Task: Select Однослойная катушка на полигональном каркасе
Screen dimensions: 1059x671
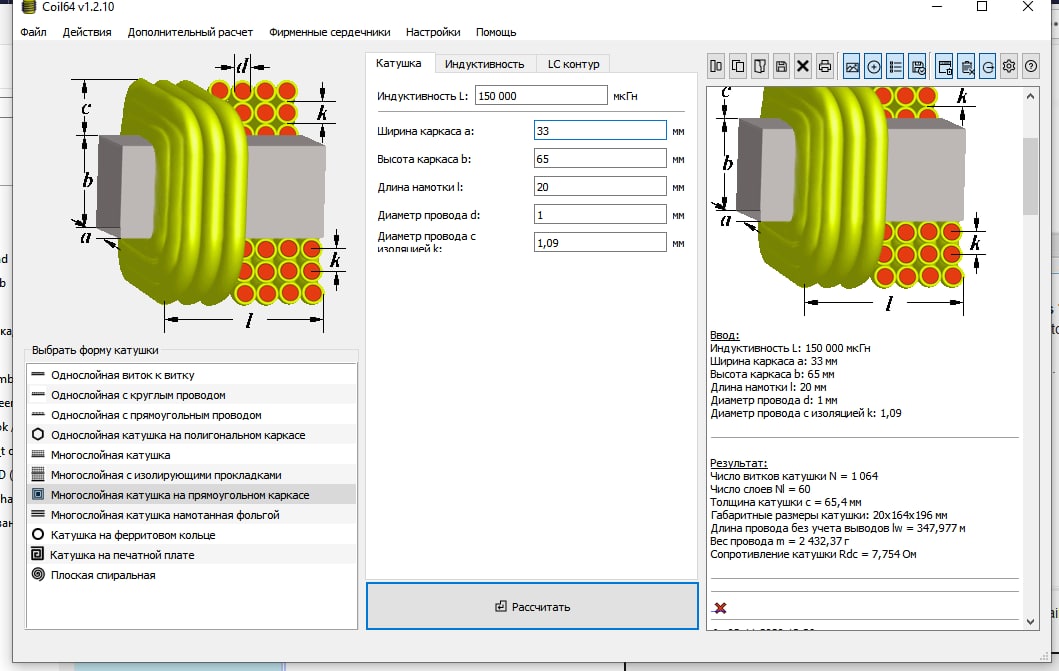Action: tap(191, 435)
